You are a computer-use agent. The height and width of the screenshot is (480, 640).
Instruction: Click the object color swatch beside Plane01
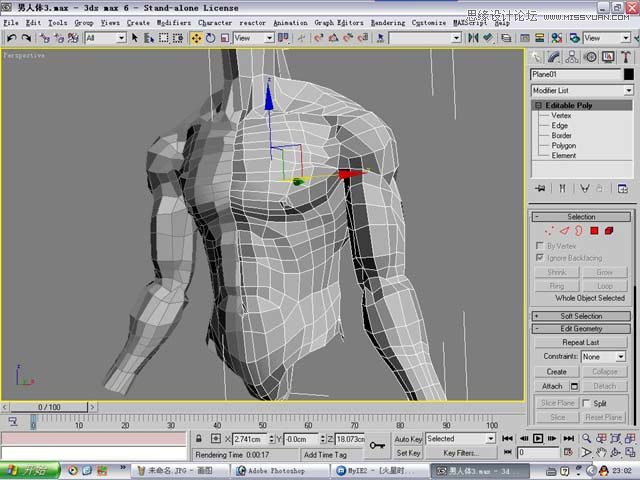point(629,74)
